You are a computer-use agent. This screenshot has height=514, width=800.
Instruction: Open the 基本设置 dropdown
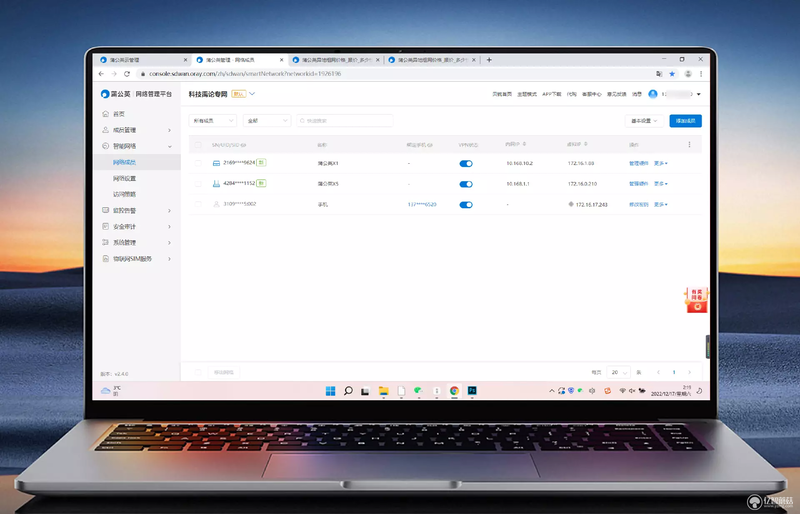644,121
